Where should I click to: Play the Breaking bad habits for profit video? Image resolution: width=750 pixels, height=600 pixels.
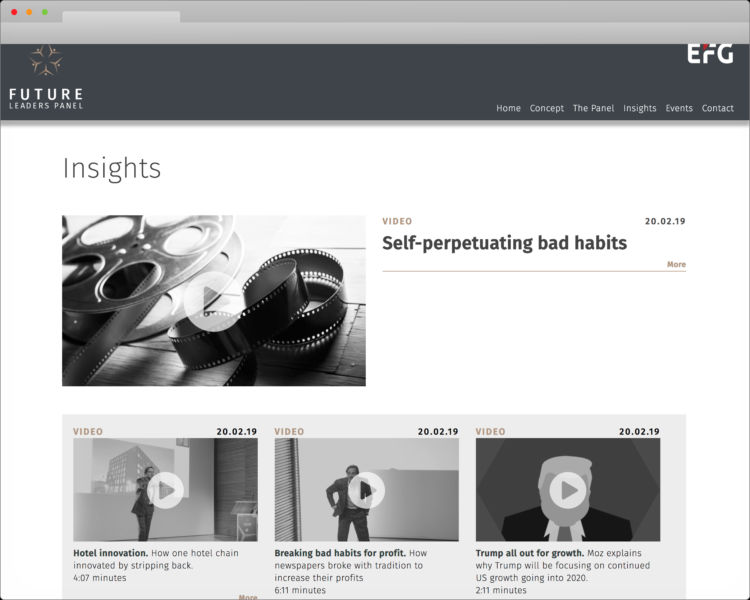pos(366,490)
